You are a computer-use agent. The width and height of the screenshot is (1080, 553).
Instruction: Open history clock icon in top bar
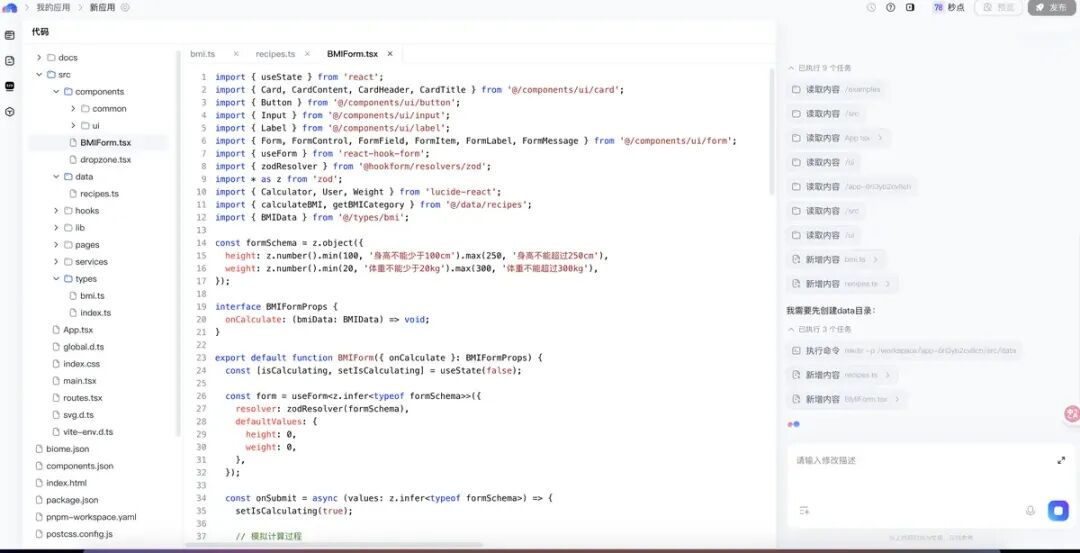871,8
